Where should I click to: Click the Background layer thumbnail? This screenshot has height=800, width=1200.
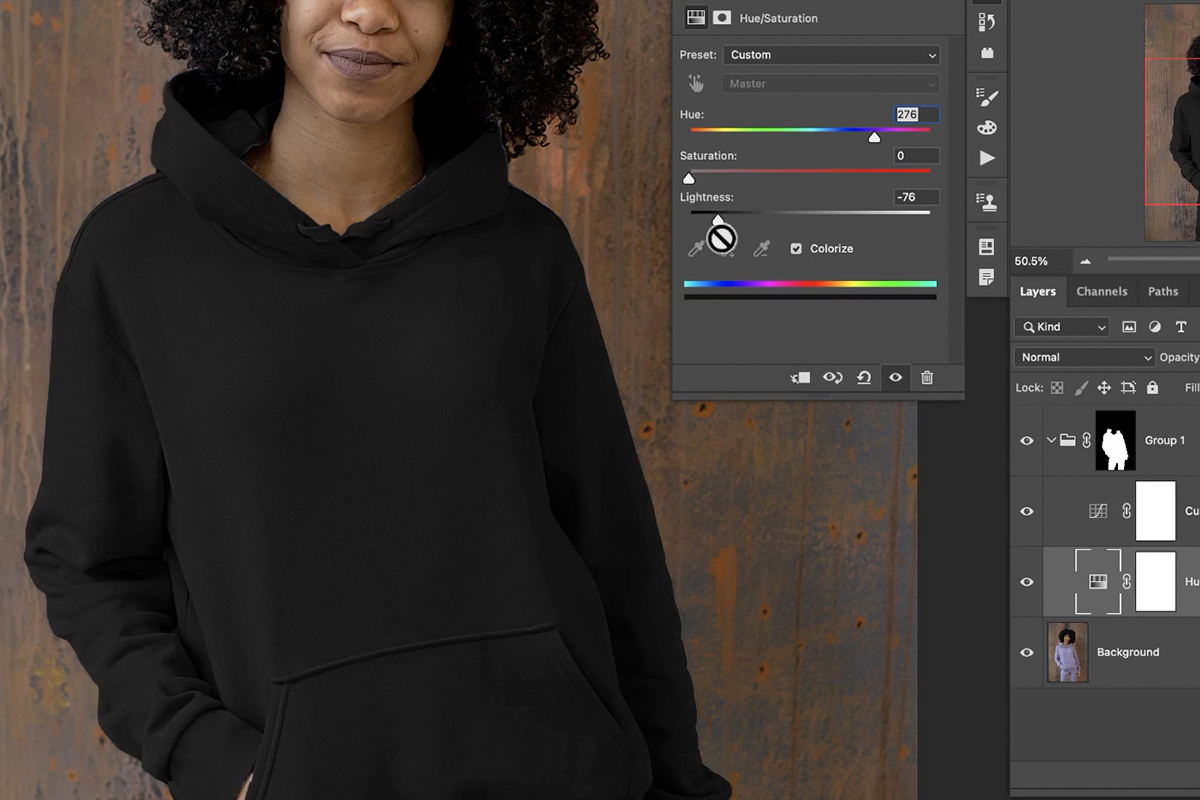pos(1067,652)
